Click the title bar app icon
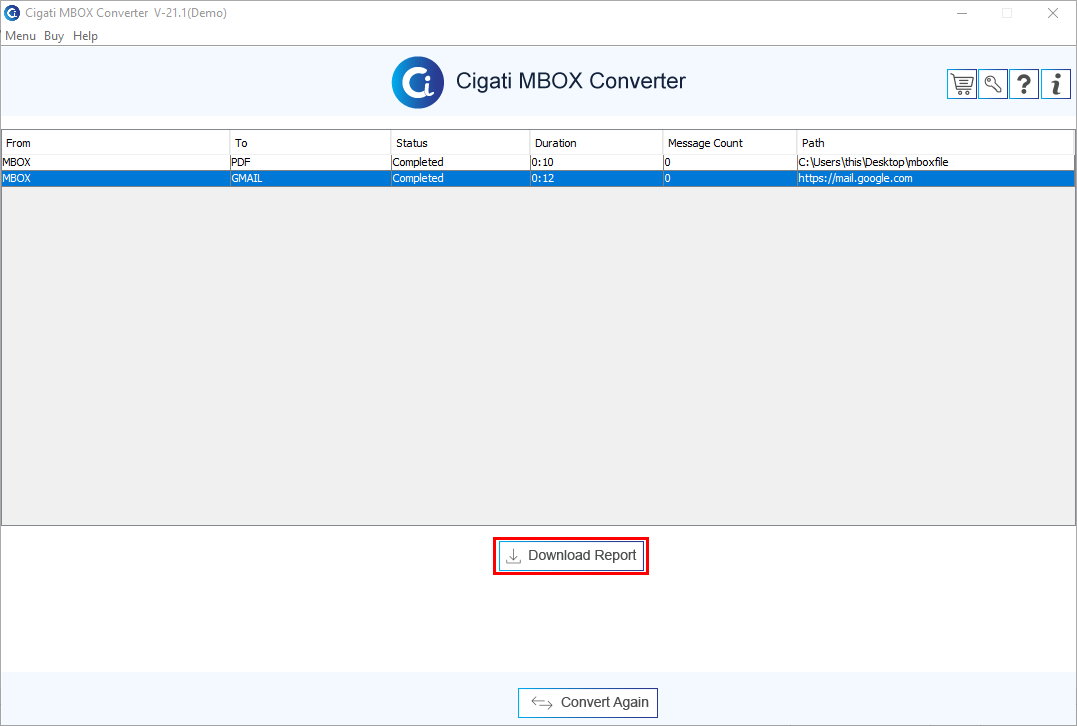This screenshot has height=726, width=1077. click(x=12, y=13)
